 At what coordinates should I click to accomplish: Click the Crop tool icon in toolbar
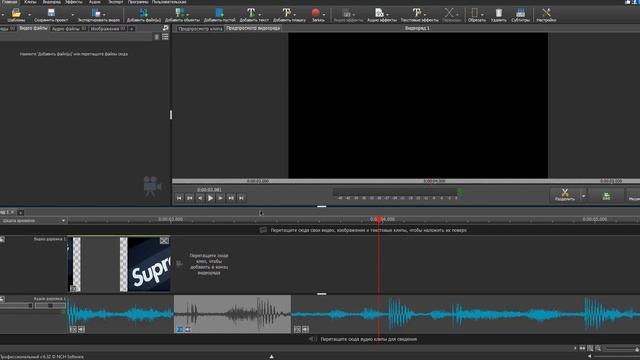(x=474, y=13)
